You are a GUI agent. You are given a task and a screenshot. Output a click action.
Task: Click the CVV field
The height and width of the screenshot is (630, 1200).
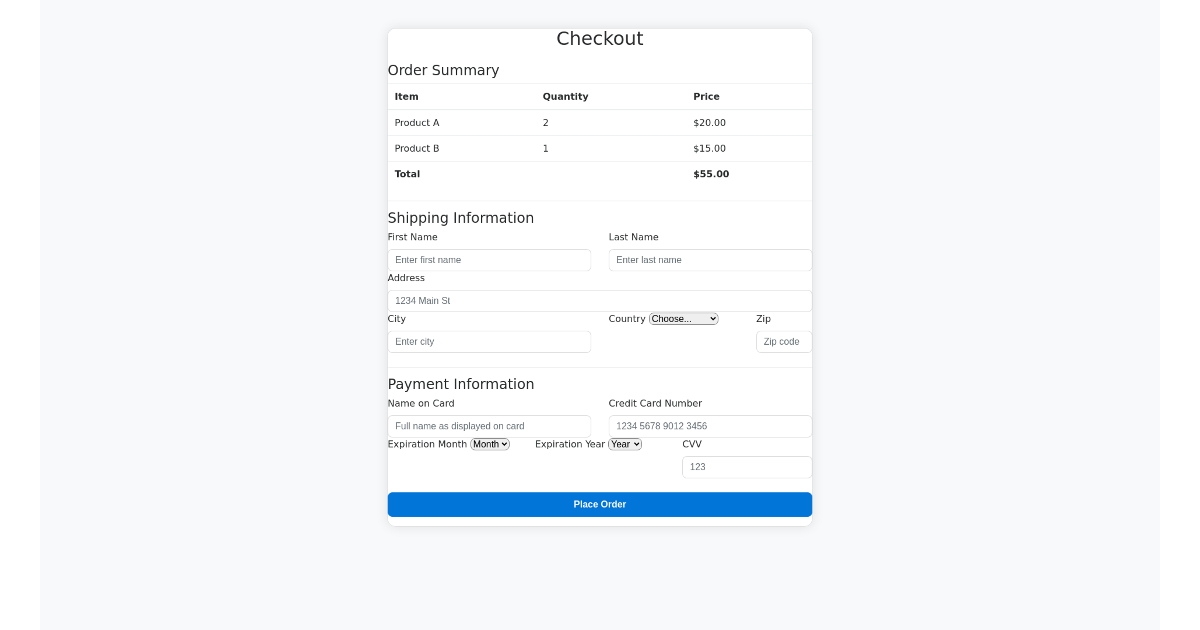click(x=746, y=466)
